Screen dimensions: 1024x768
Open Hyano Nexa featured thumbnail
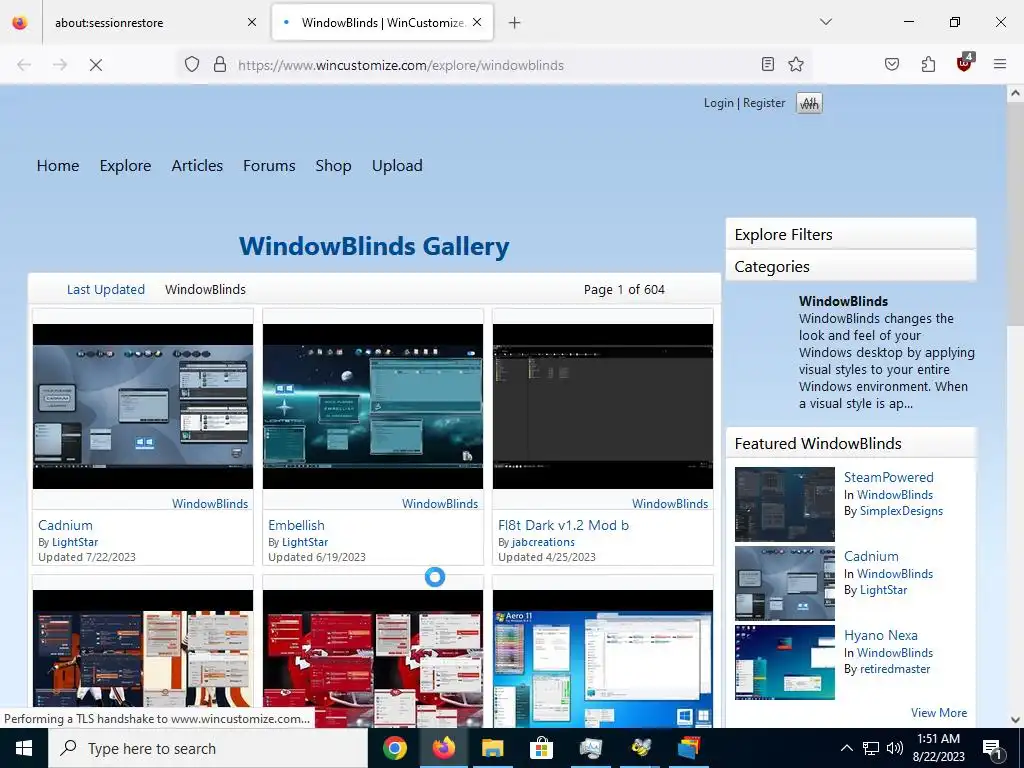(784, 662)
